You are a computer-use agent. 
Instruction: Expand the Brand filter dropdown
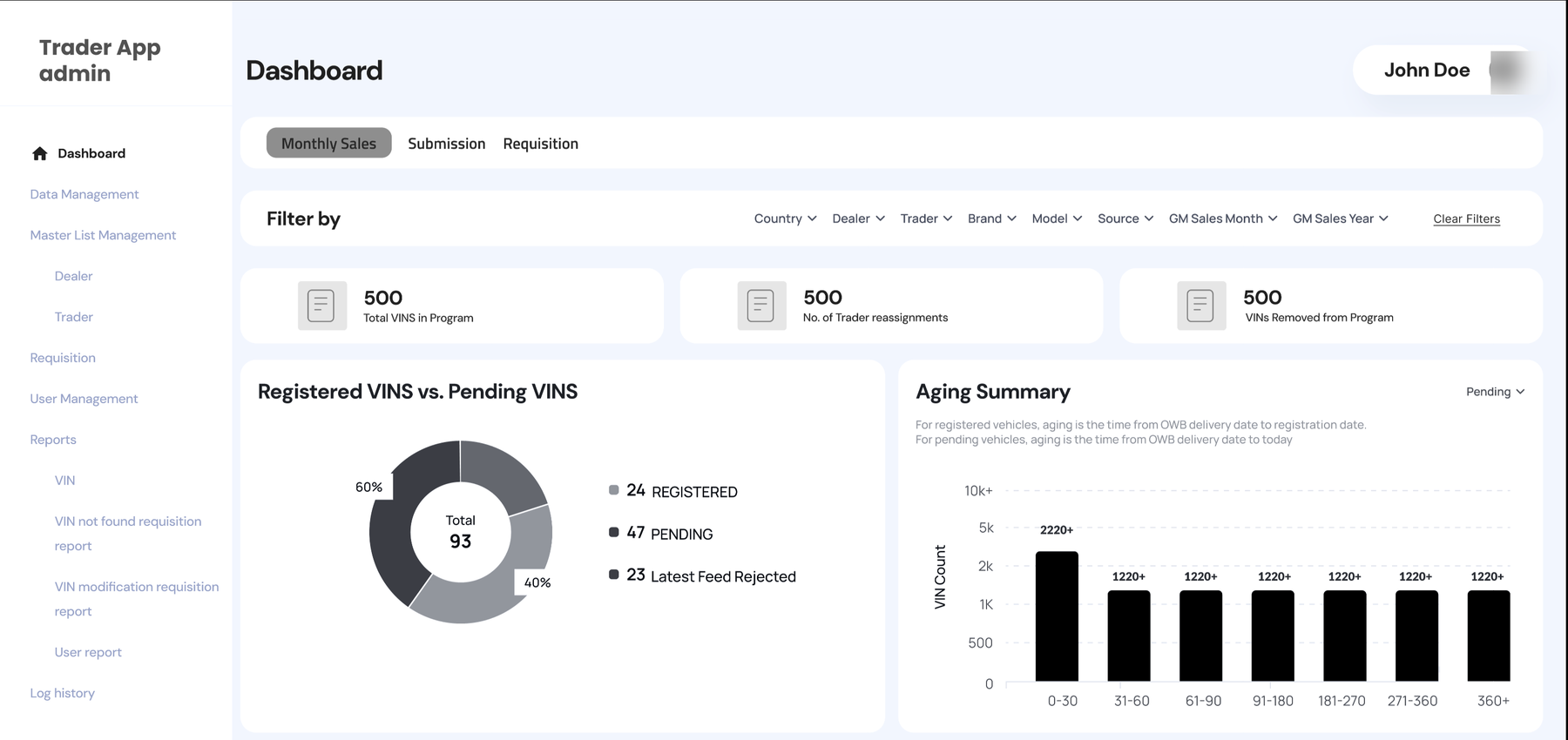[991, 219]
